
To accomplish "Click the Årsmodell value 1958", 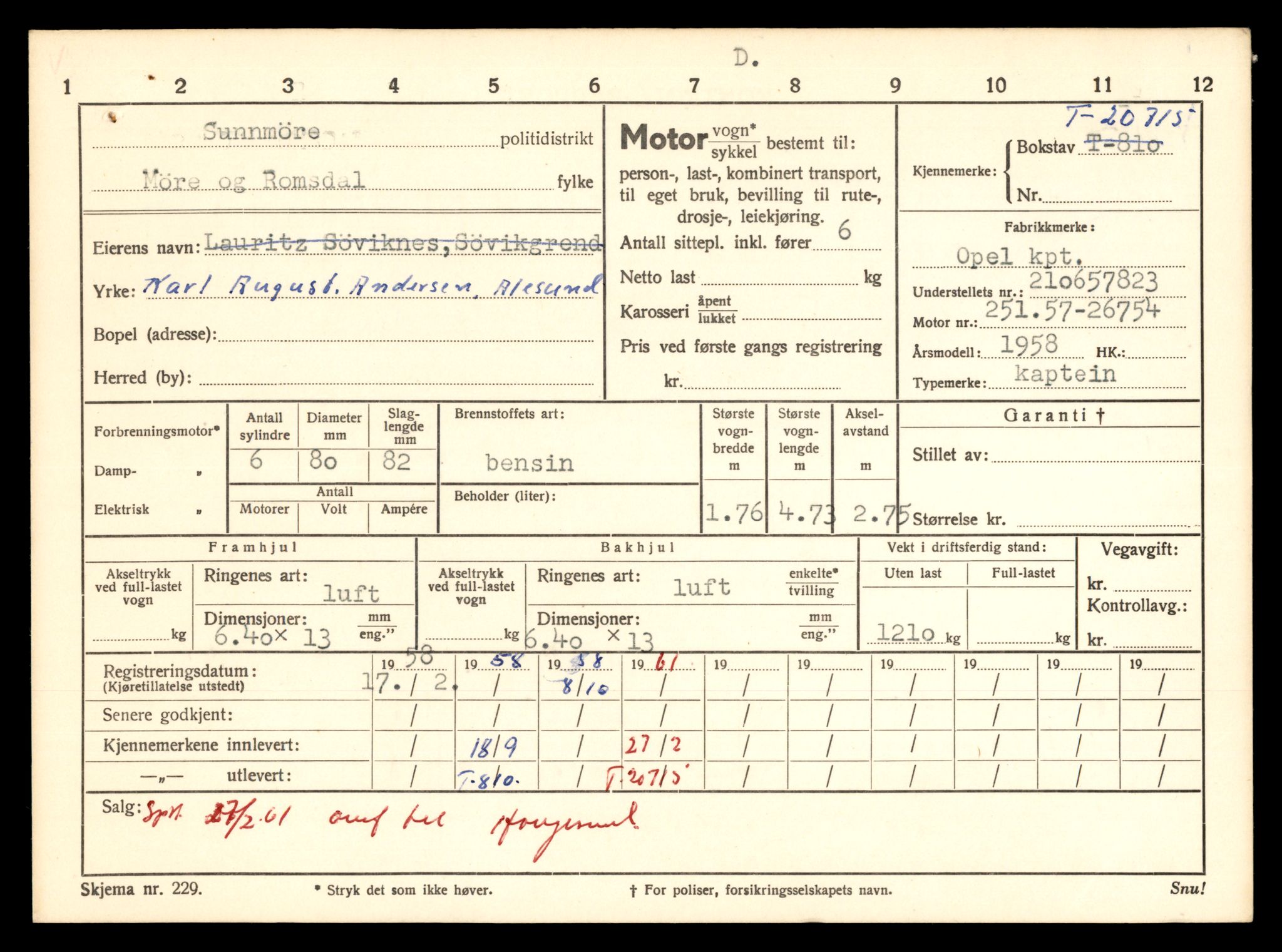I will [x=1028, y=345].
